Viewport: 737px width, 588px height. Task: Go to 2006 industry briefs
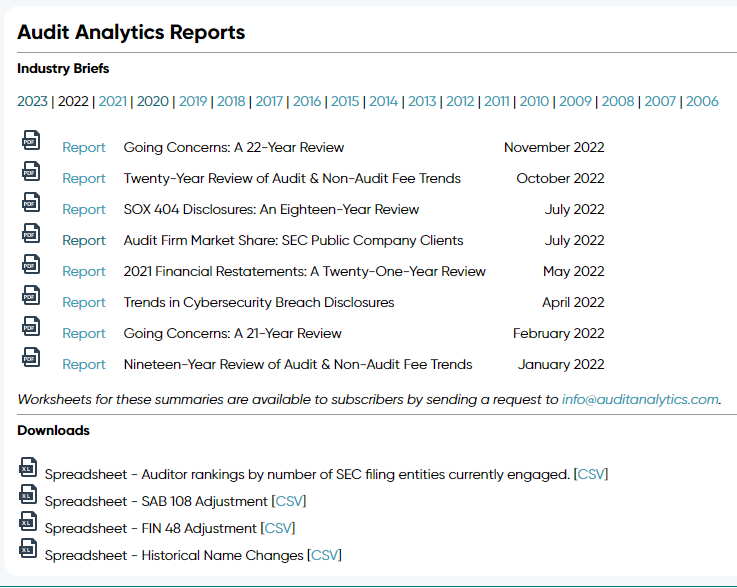tap(702, 102)
